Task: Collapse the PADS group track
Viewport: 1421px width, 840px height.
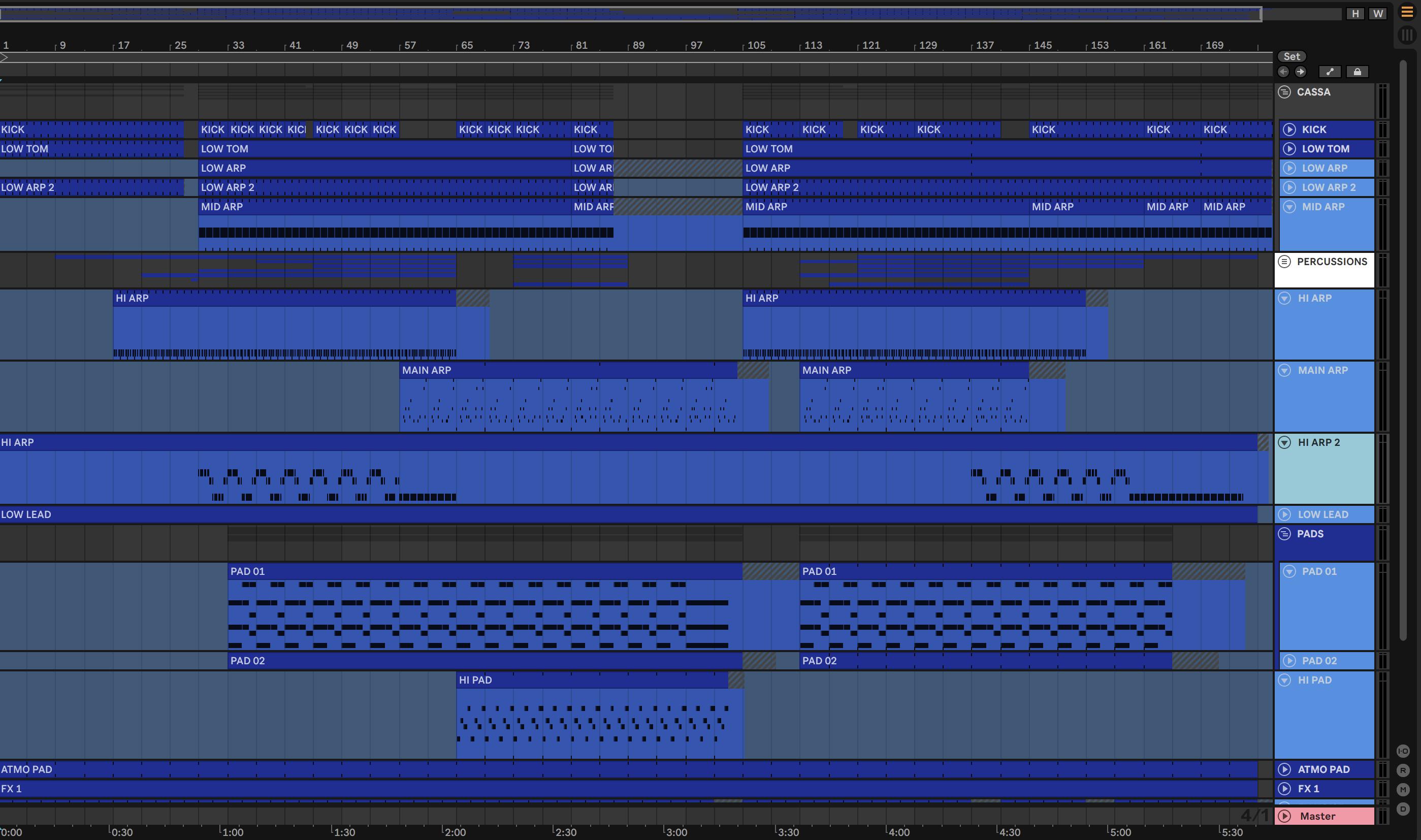Action: tap(1284, 534)
